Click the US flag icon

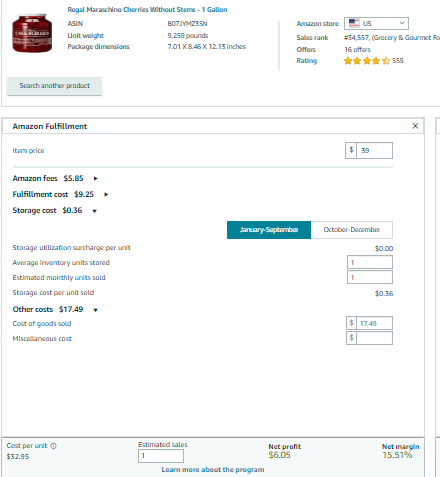click(x=354, y=23)
